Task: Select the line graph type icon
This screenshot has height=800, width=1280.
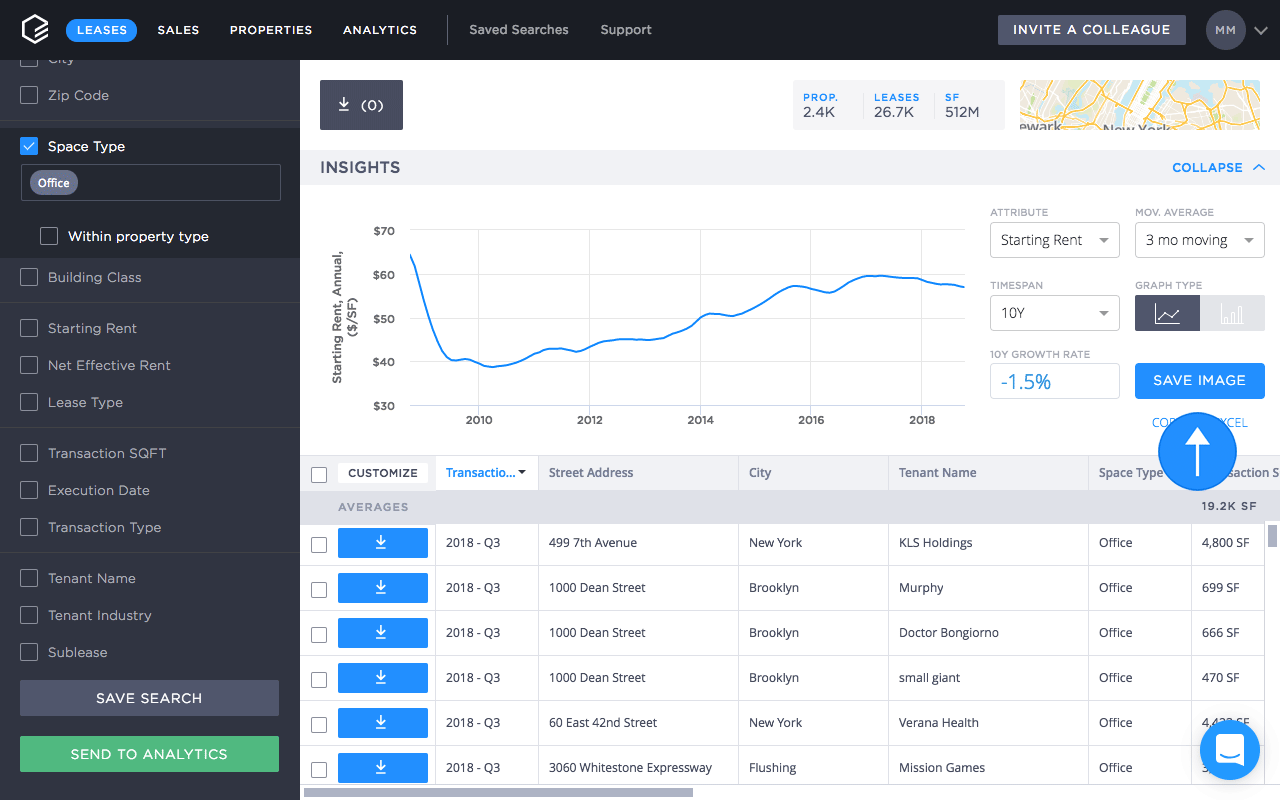Action: [1167, 313]
